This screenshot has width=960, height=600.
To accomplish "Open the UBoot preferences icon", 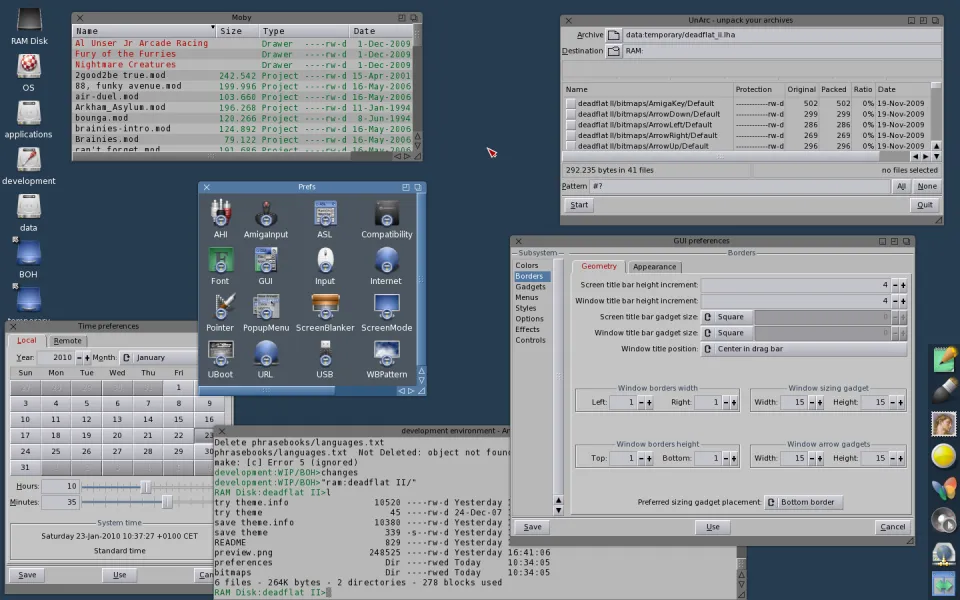I will coord(220,353).
